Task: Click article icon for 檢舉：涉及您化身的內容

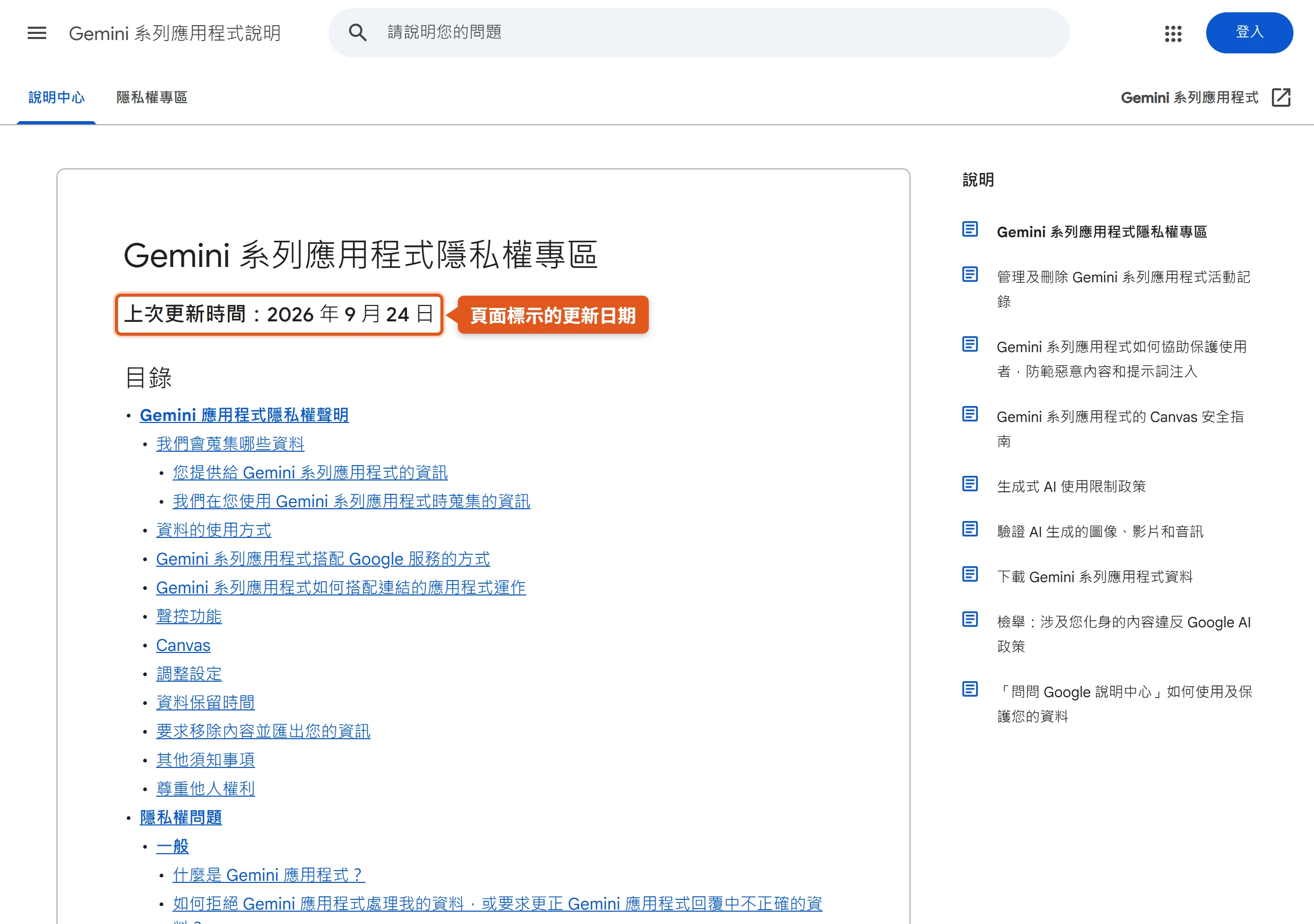Action: pos(970,620)
